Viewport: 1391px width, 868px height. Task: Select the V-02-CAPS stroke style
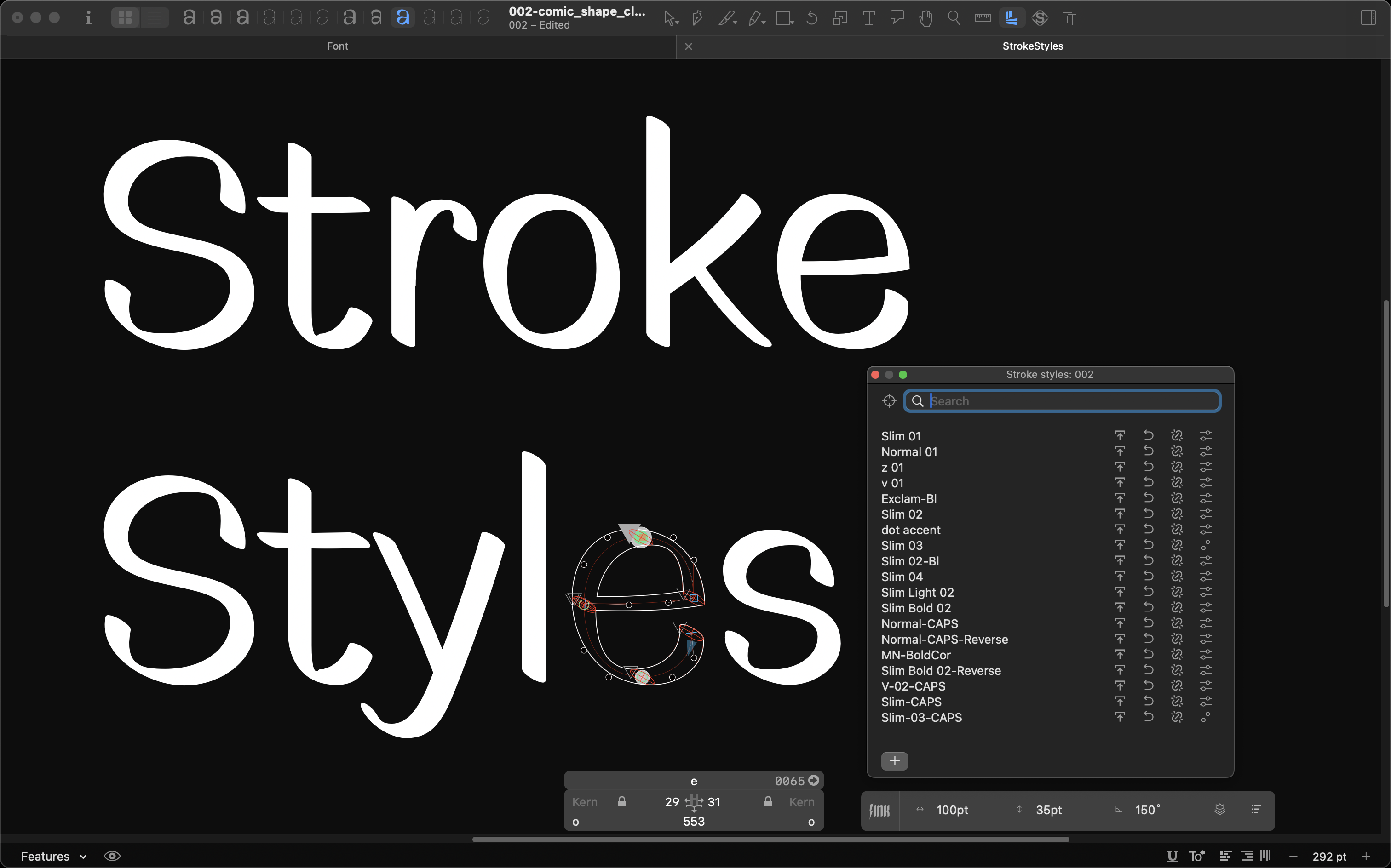click(913, 686)
